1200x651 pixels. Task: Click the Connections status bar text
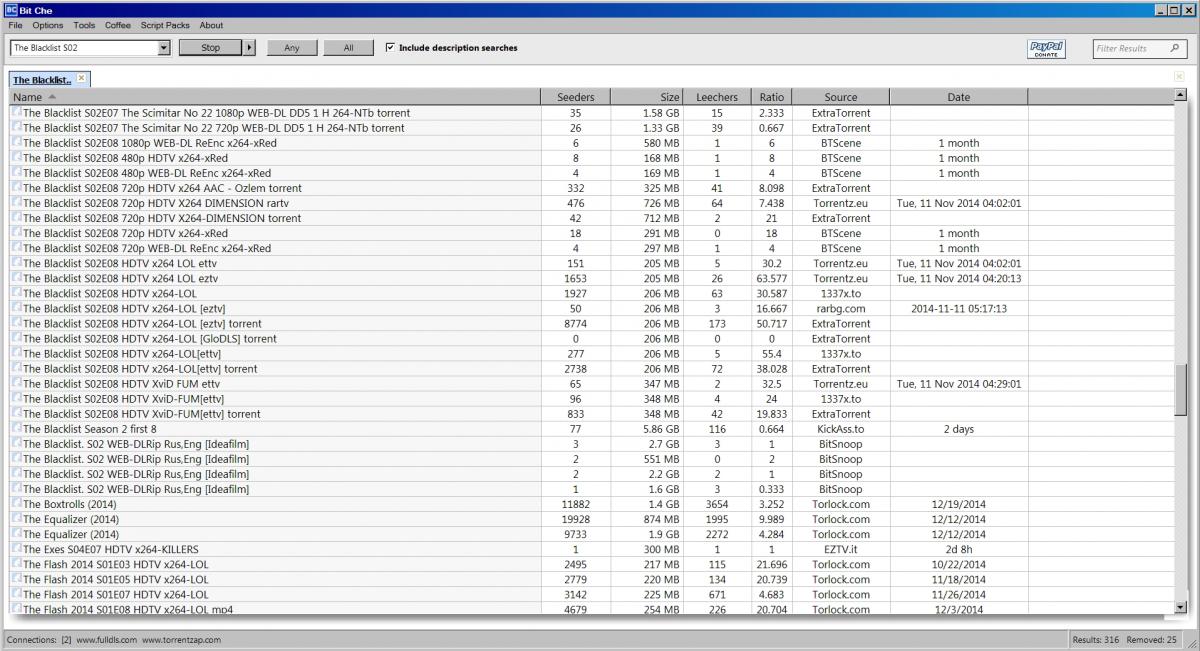114,639
